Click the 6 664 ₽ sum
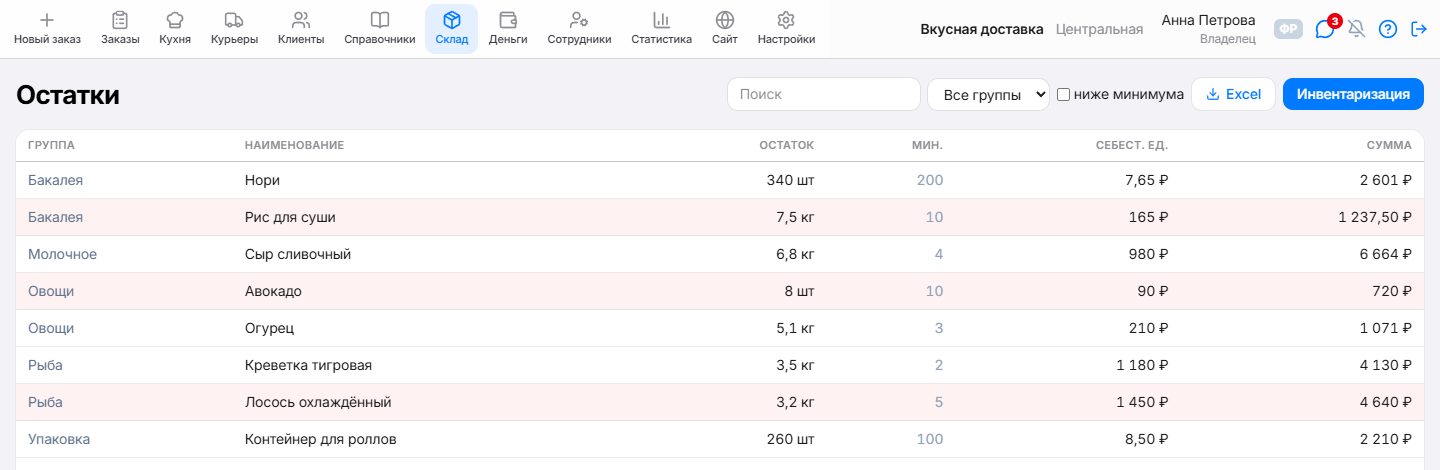1440x470 pixels. point(1386,254)
